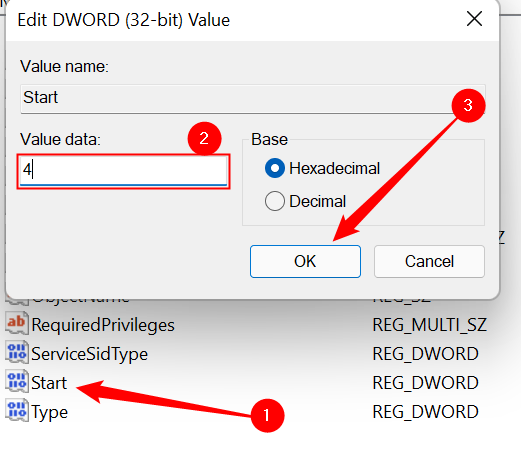Click the Type DWORD icon

(17, 411)
